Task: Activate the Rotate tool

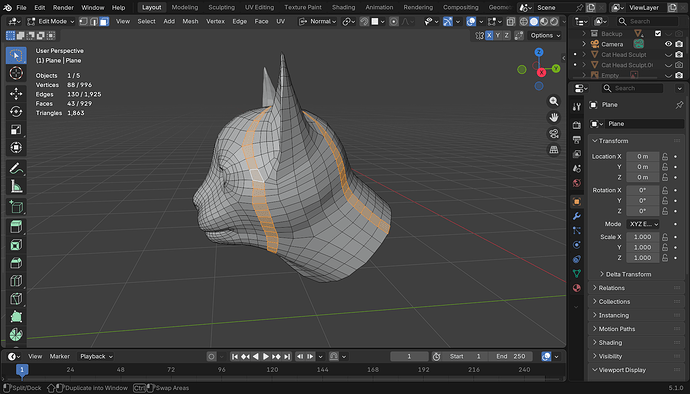Action: pos(16,111)
